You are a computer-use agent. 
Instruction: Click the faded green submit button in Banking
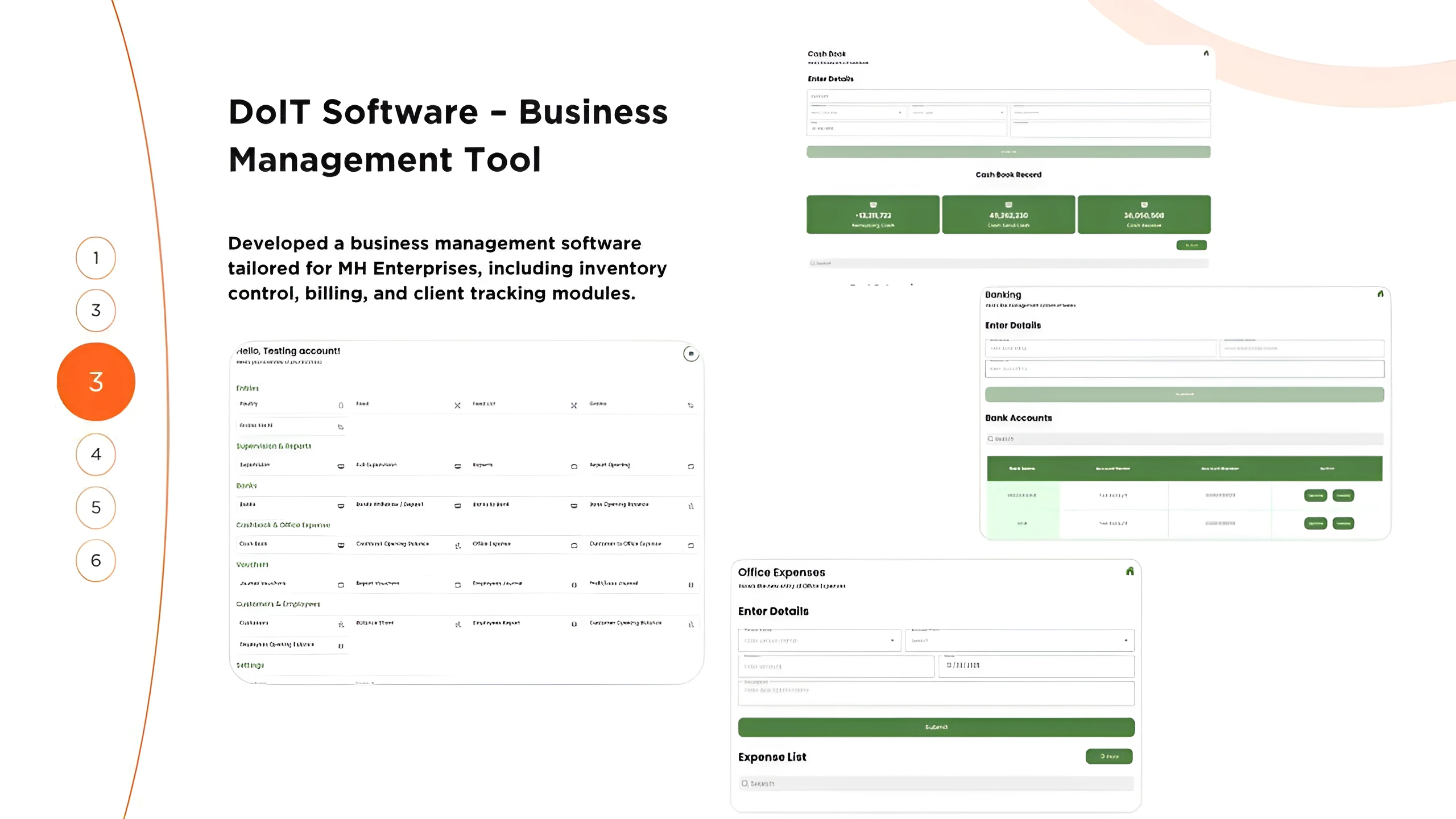click(x=1184, y=394)
